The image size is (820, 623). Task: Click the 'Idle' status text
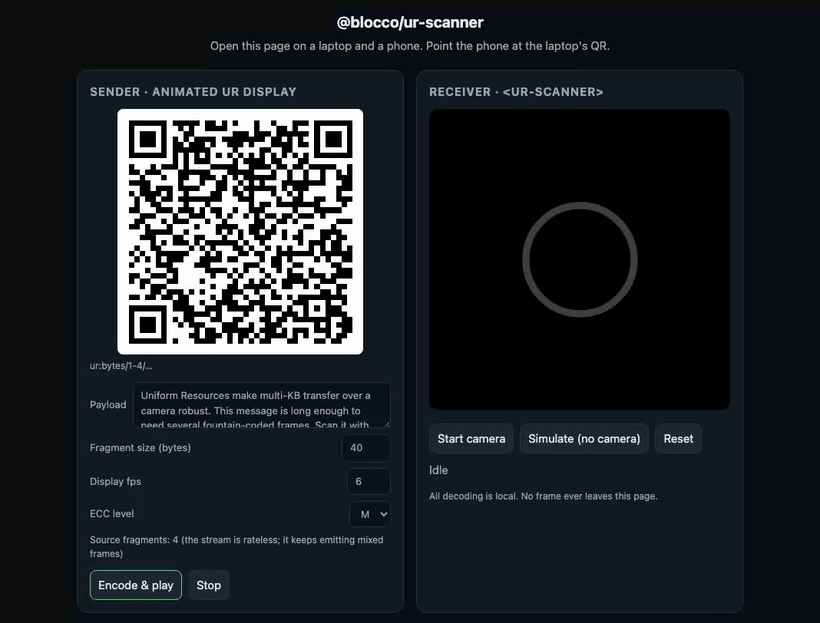tap(438, 470)
